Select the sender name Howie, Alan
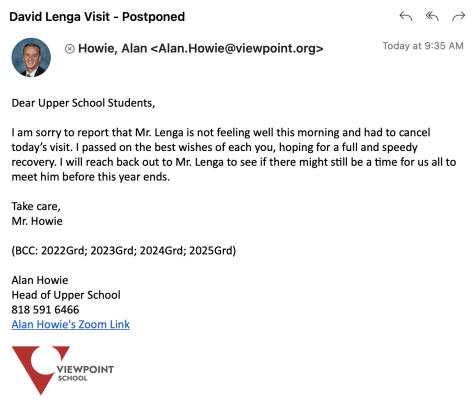The width and height of the screenshot is (475, 412). tap(112, 49)
